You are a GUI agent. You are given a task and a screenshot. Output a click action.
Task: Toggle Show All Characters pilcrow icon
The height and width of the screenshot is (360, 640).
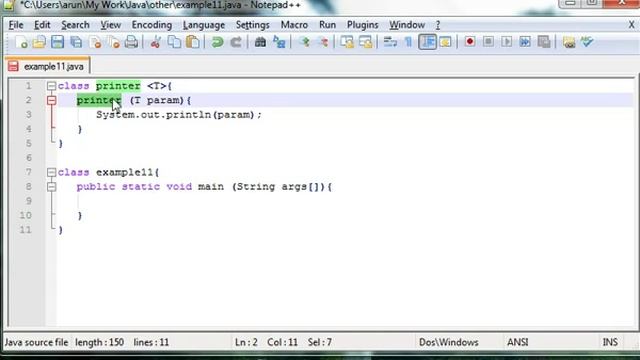pyautogui.click(x=409, y=42)
